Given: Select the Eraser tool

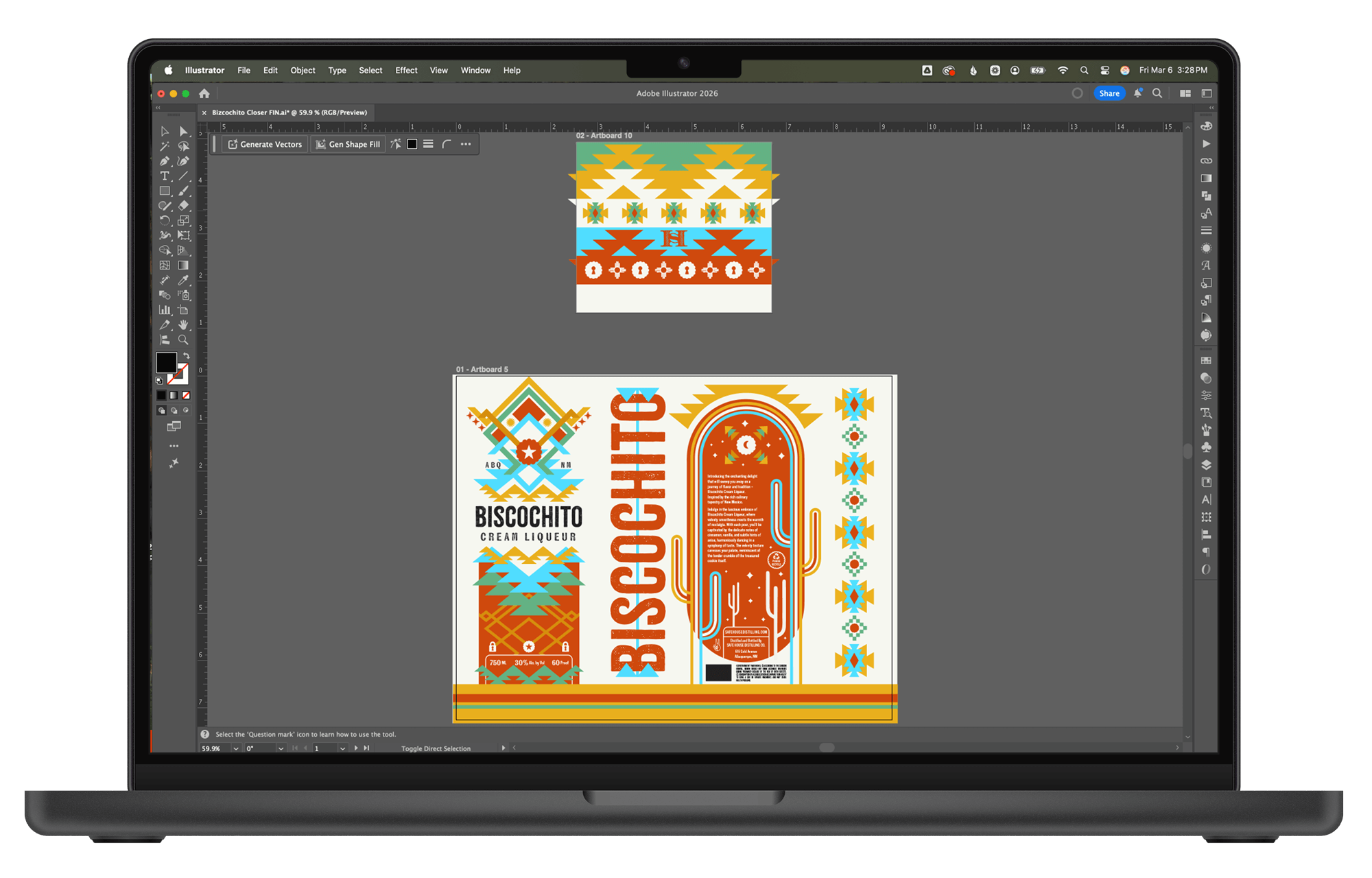Looking at the screenshot, I should pyautogui.click(x=183, y=206).
